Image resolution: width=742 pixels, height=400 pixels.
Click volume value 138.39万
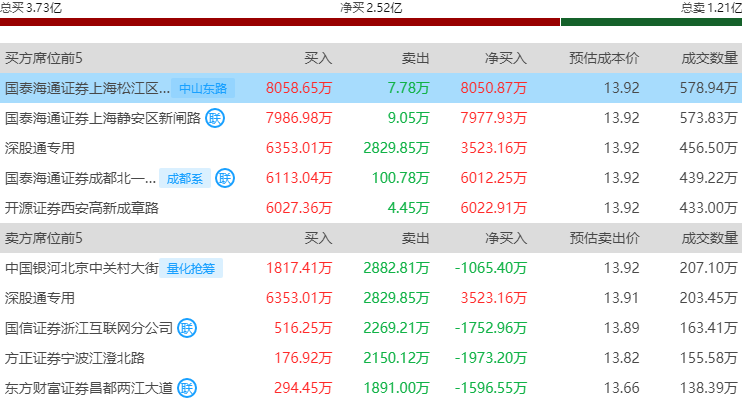[x=708, y=388]
